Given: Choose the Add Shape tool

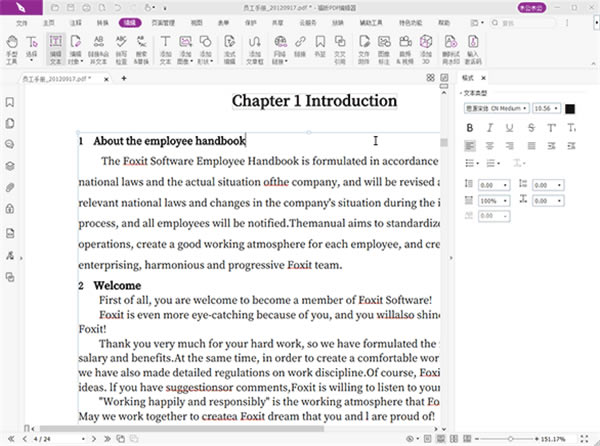Looking at the screenshot, I should click(206, 50).
